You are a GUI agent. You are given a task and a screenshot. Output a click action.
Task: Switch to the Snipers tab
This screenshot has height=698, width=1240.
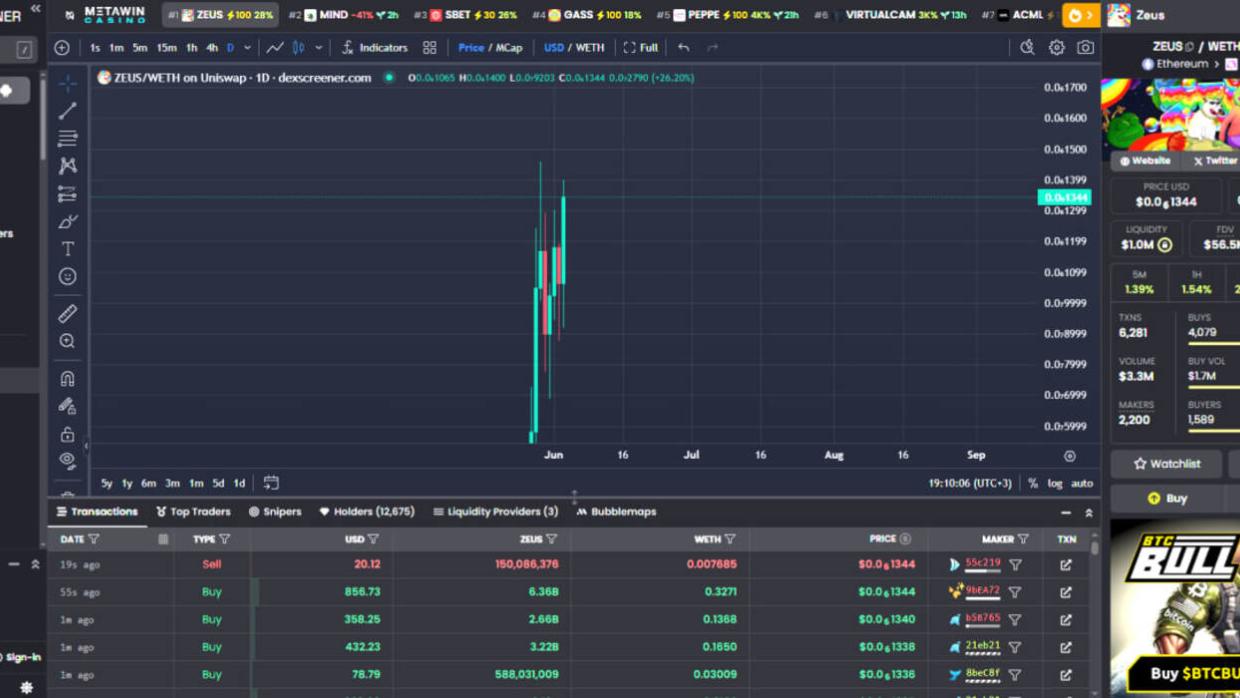275,512
